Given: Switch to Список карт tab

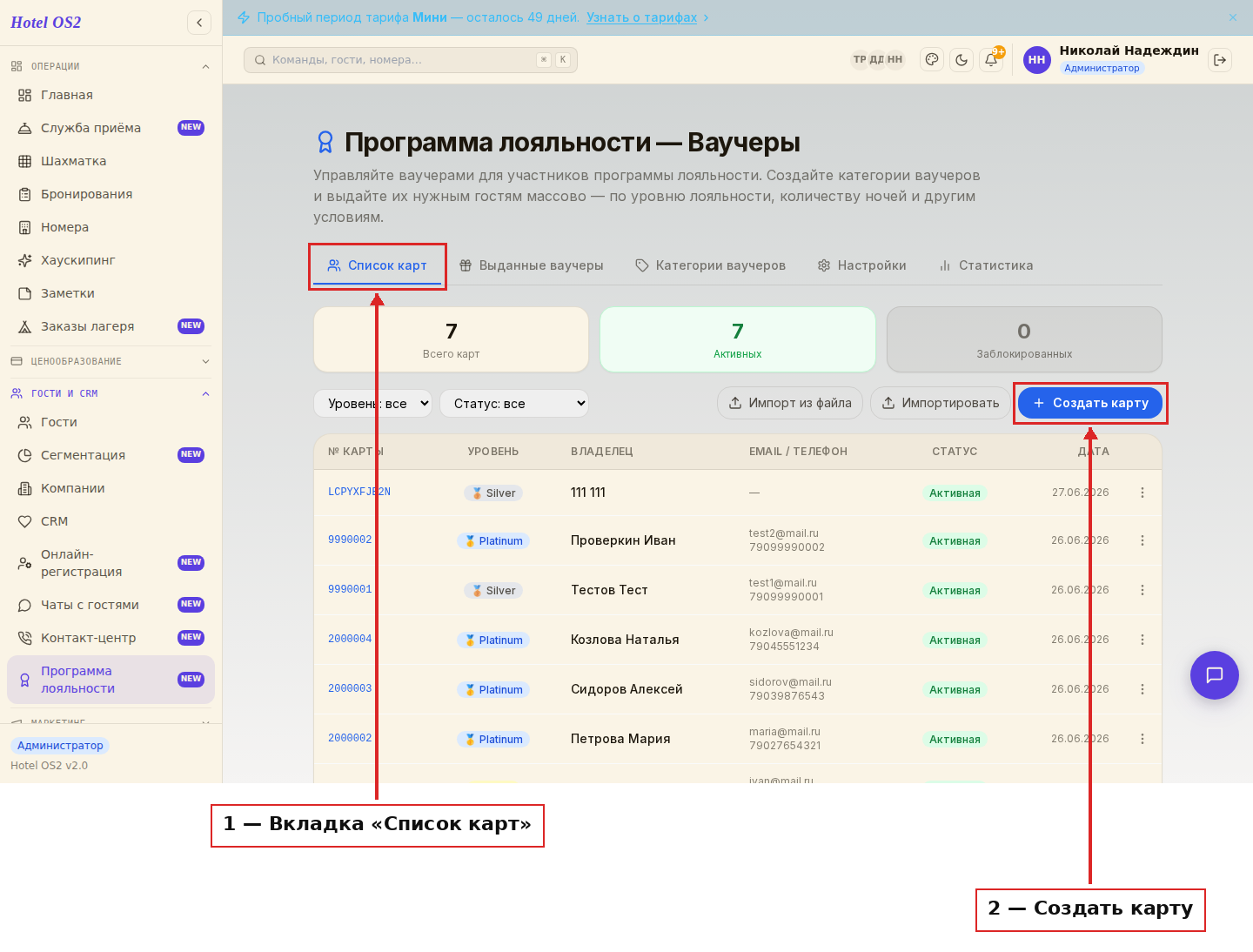Looking at the screenshot, I should [377, 265].
